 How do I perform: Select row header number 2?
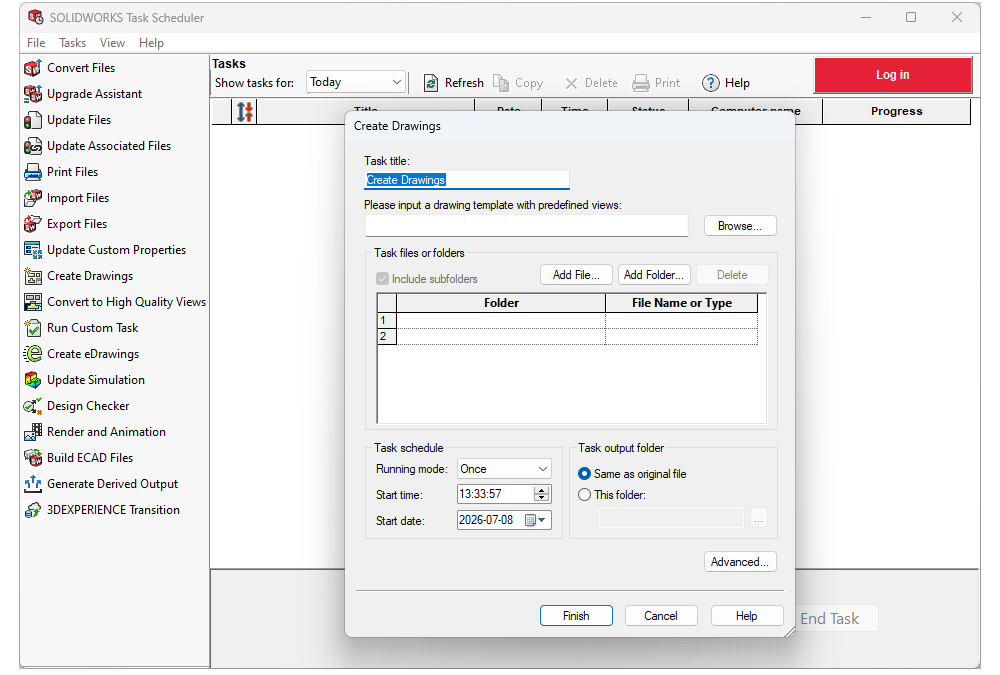[x=386, y=336]
